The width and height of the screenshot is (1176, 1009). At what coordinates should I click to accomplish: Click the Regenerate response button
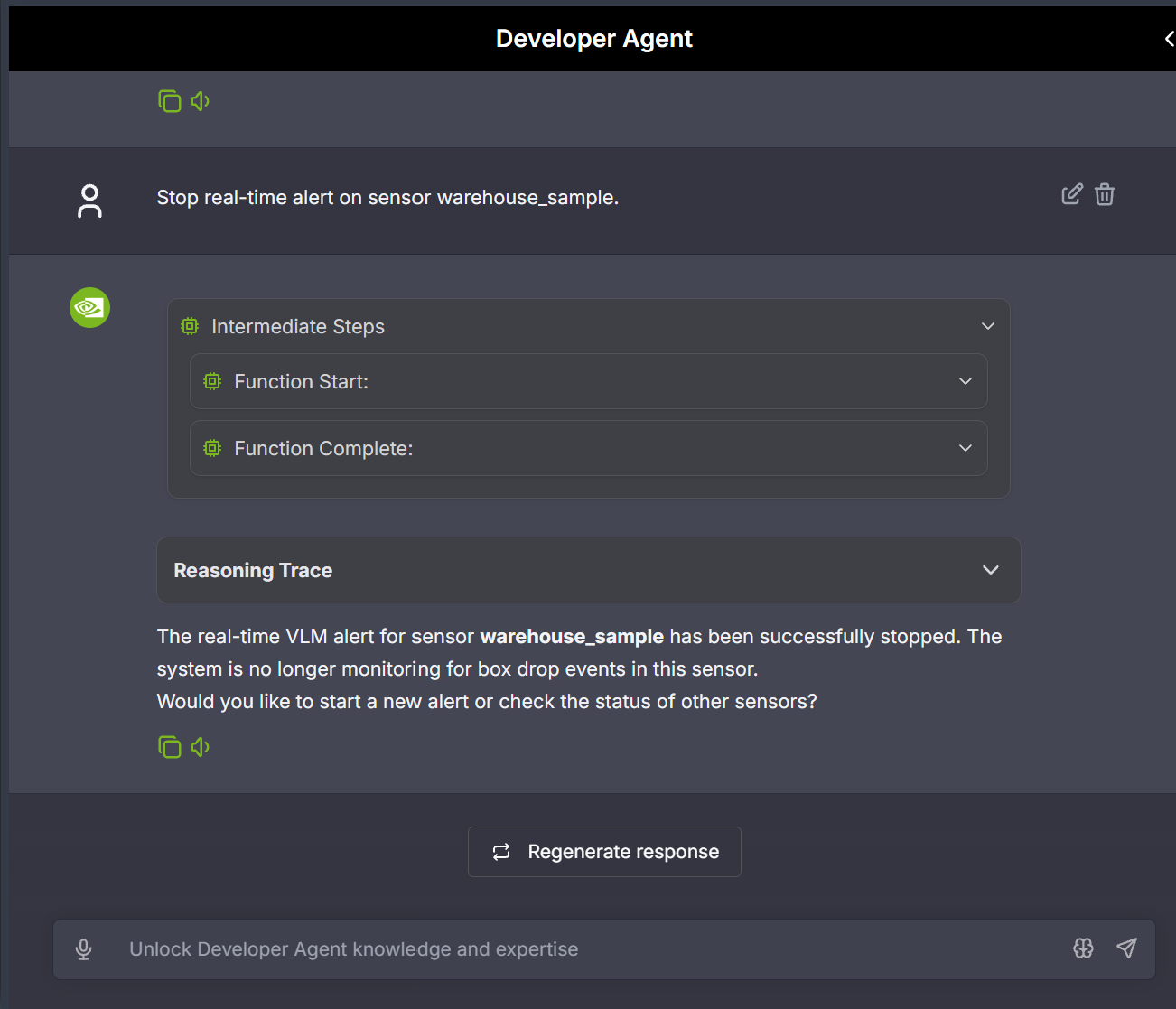(x=604, y=852)
